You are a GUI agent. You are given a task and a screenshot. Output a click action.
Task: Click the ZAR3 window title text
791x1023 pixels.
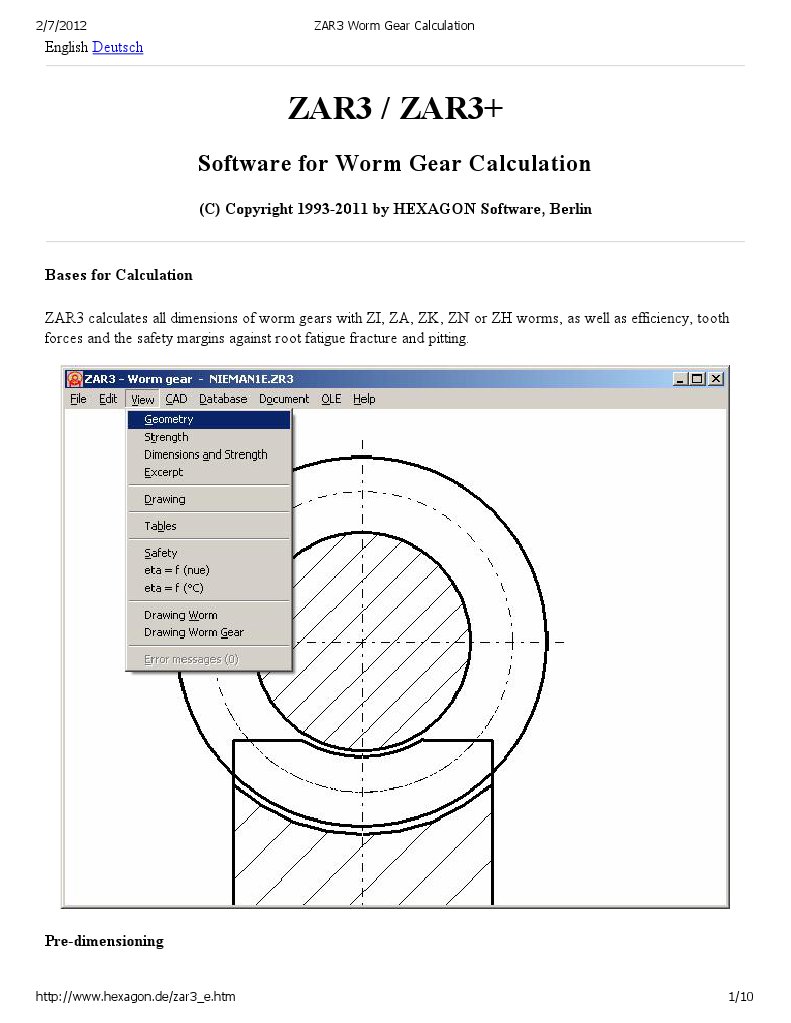[x=189, y=379]
